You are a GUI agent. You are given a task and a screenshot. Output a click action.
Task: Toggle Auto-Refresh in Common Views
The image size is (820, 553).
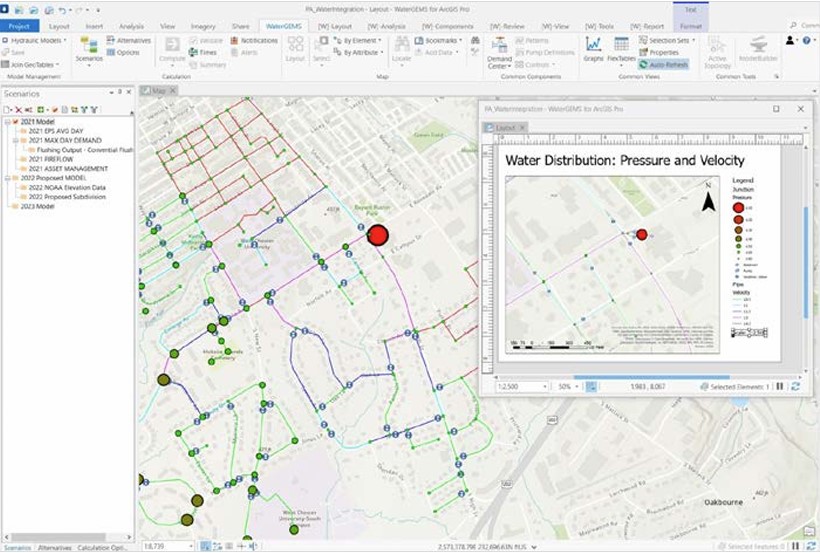coord(663,64)
